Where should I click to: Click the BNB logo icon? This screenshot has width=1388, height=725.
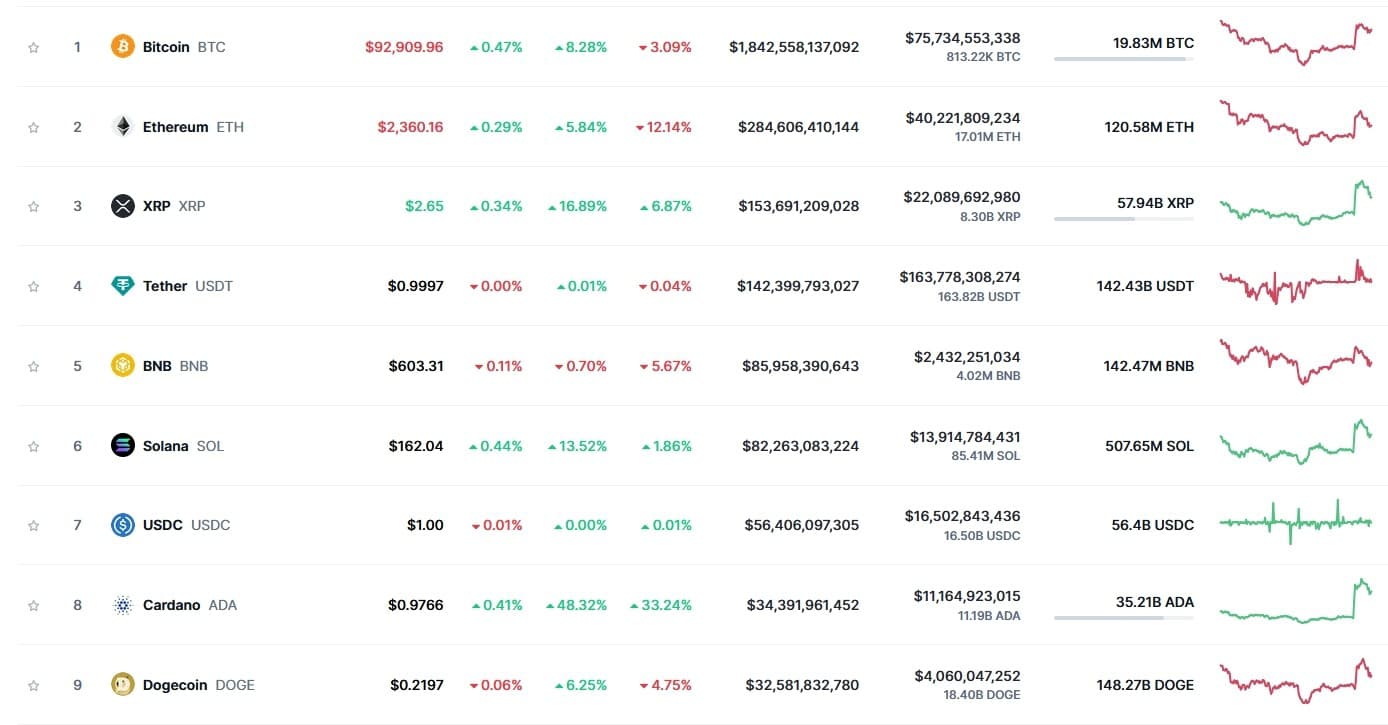coord(122,366)
